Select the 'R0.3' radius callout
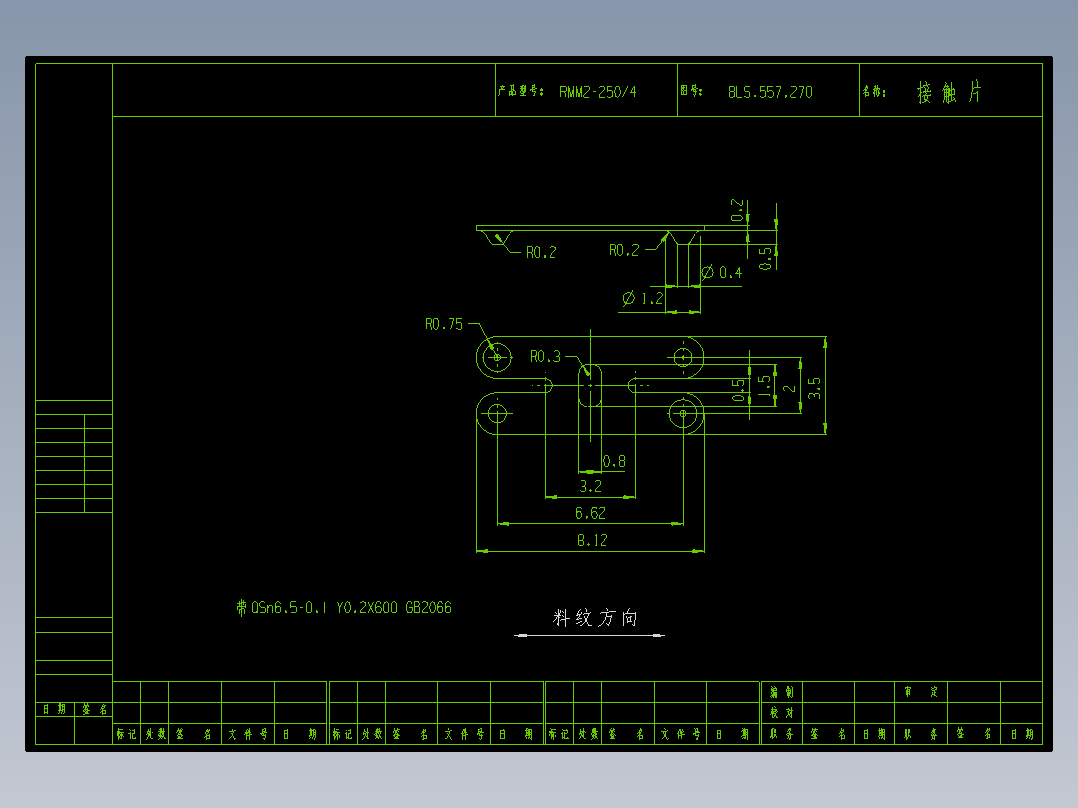This screenshot has height=808, width=1078. coord(545,356)
